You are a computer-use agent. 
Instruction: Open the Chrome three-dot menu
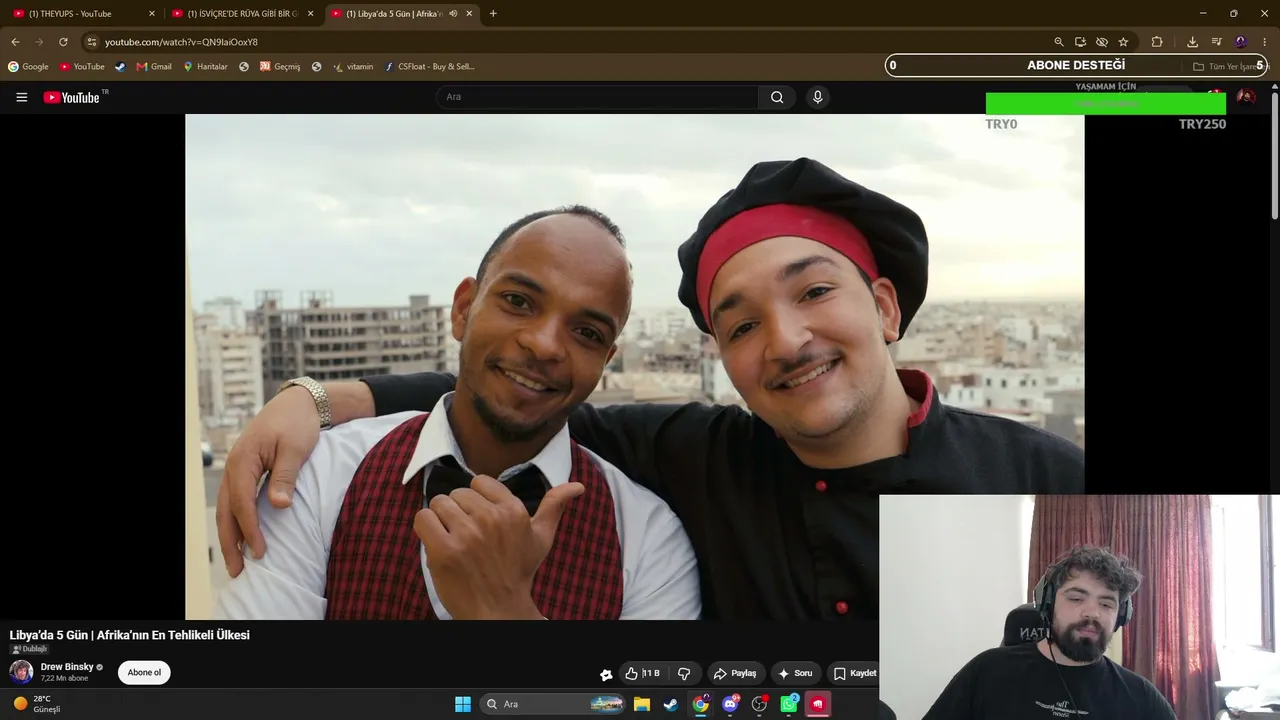pyautogui.click(x=1265, y=42)
